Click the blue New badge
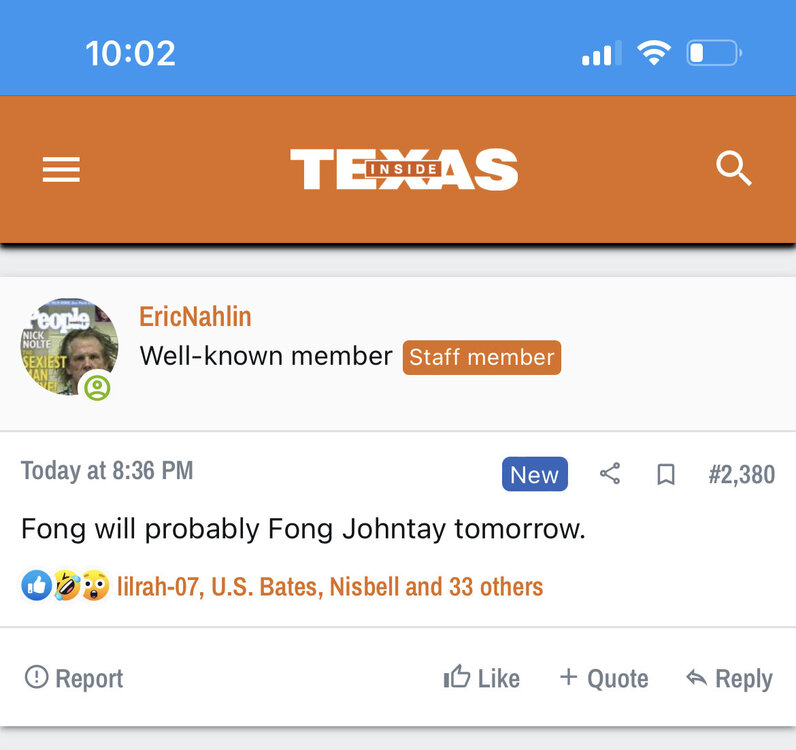Viewport: 796px width, 750px height. (534, 474)
